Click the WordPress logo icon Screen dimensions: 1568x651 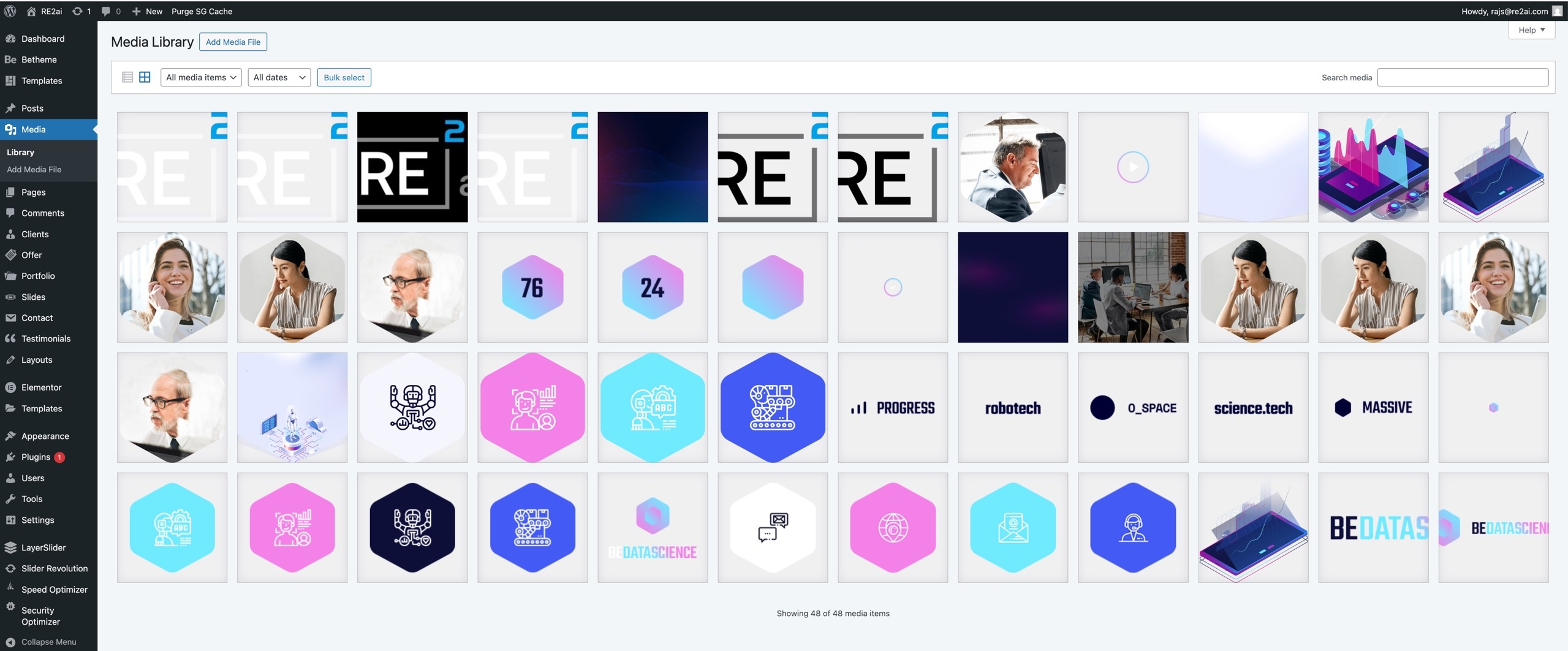pos(10,11)
